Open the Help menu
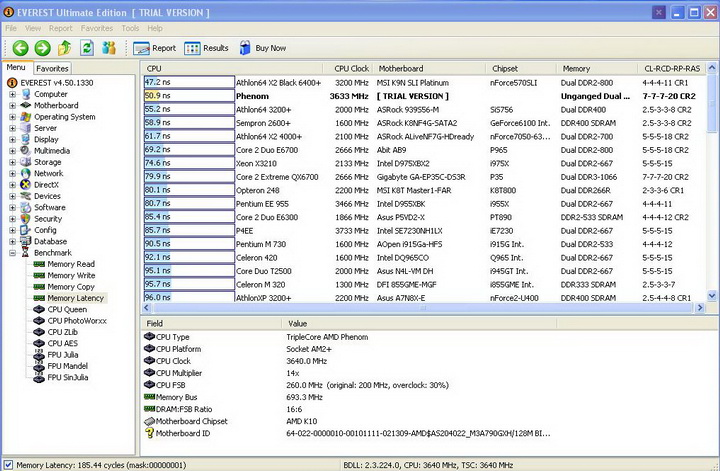The image size is (720, 471). click(155, 28)
